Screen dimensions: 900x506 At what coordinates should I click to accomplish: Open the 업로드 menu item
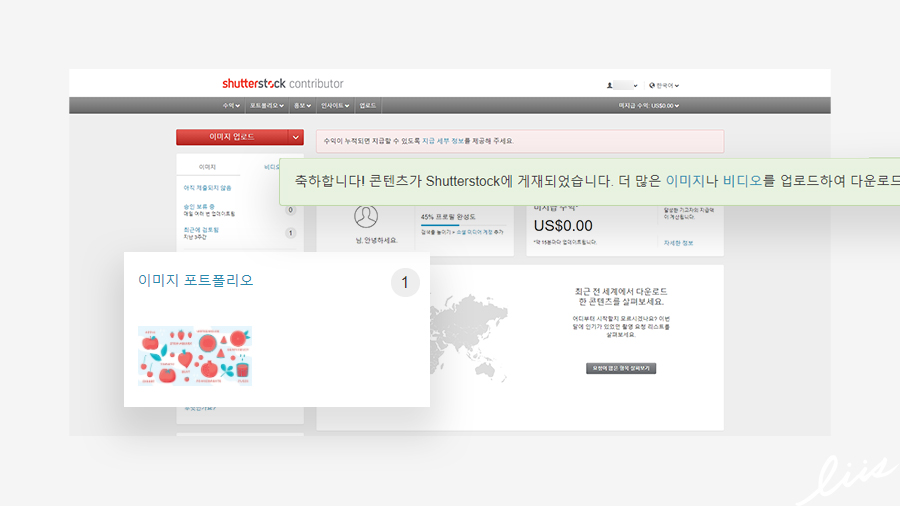pyautogui.click(x=368, y=106)
